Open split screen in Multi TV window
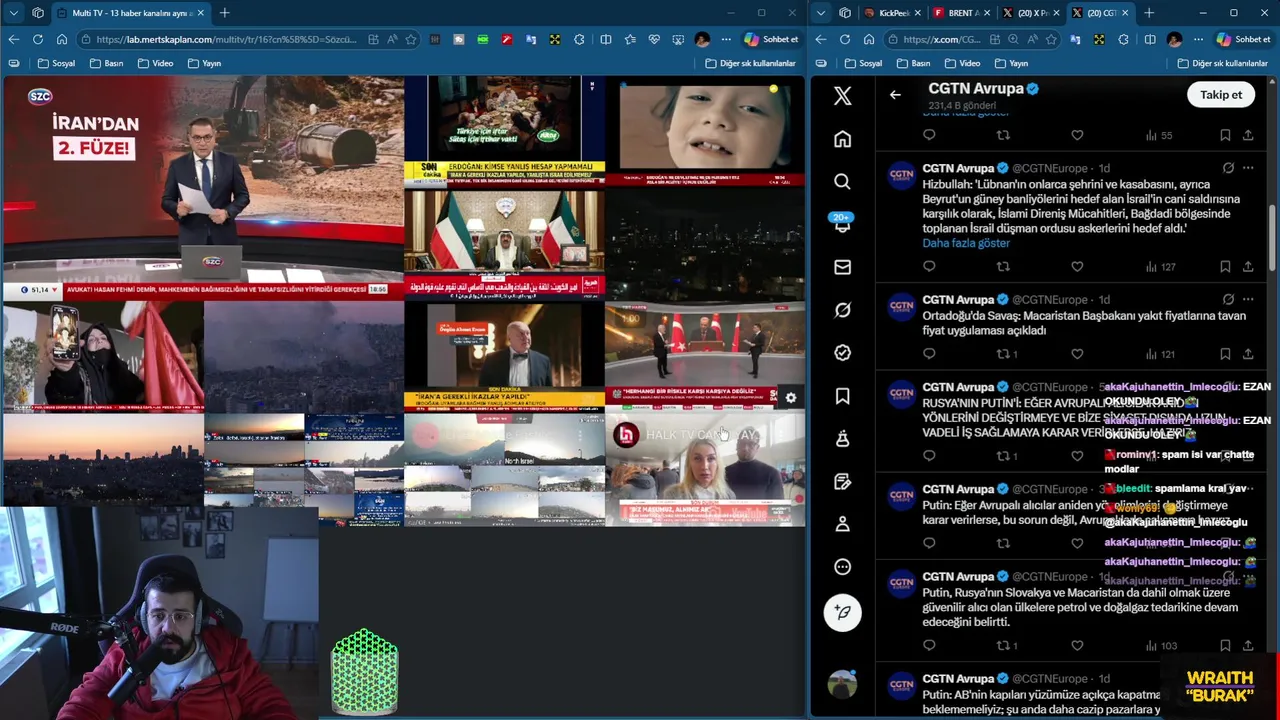 tap(605, 39)
